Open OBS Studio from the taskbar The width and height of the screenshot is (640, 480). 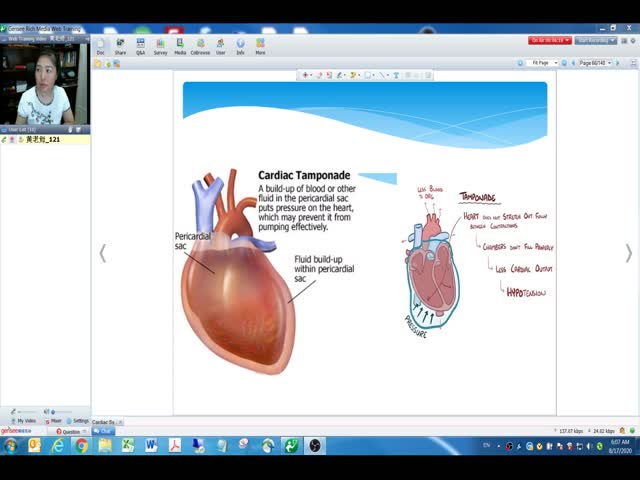coord(315,445)
